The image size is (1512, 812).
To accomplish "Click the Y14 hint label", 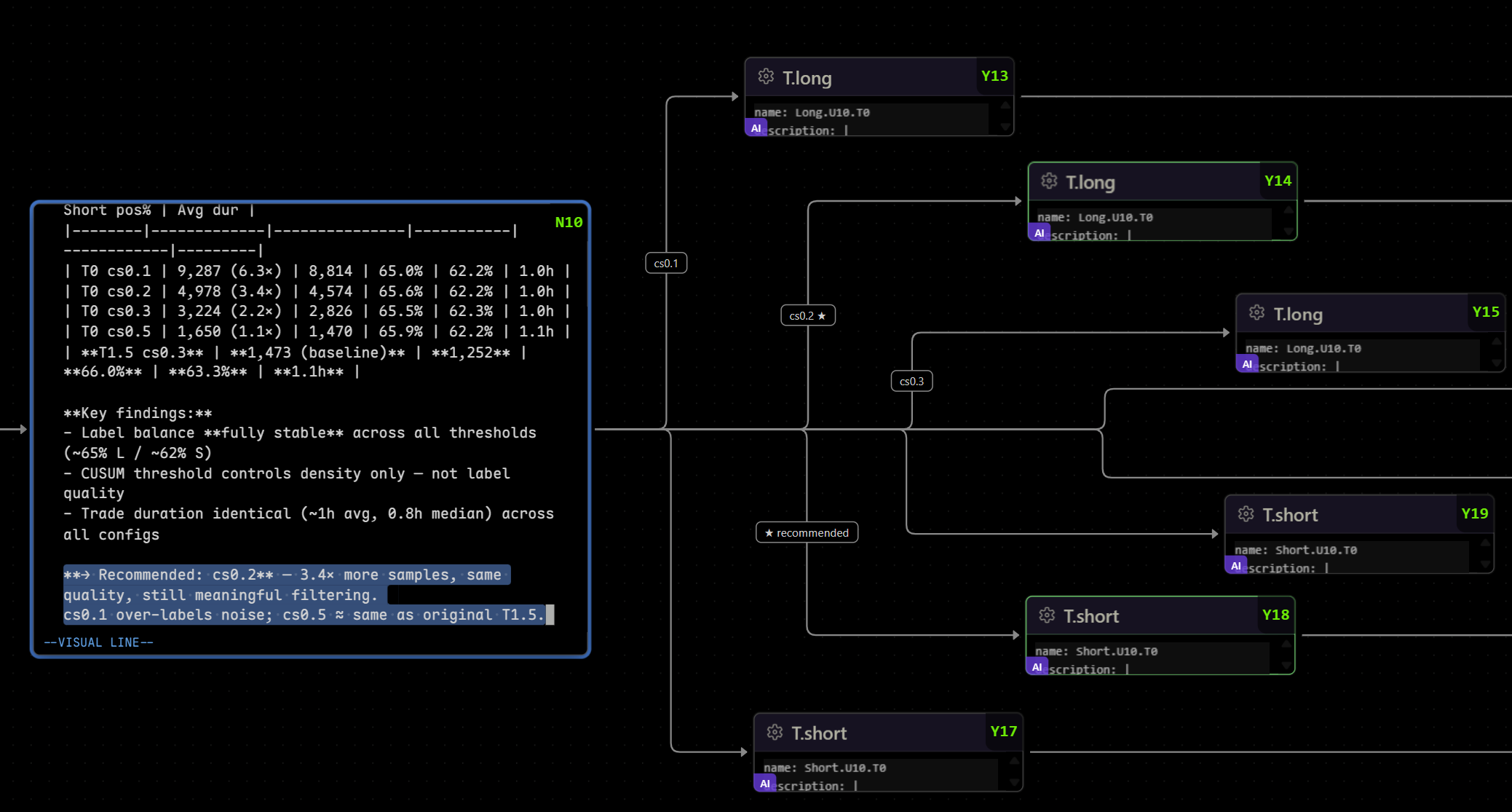I will (x=1278, y=181).
